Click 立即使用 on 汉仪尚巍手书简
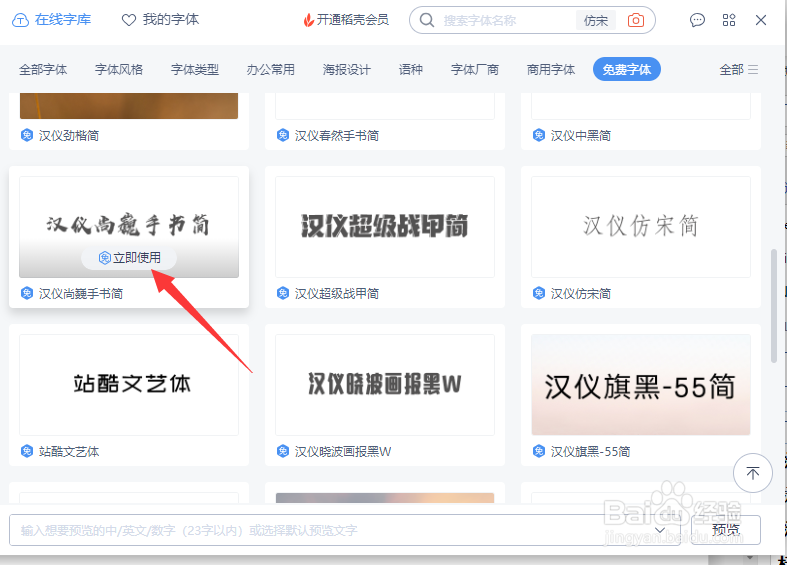787x565 pixels. click(129, 258)
